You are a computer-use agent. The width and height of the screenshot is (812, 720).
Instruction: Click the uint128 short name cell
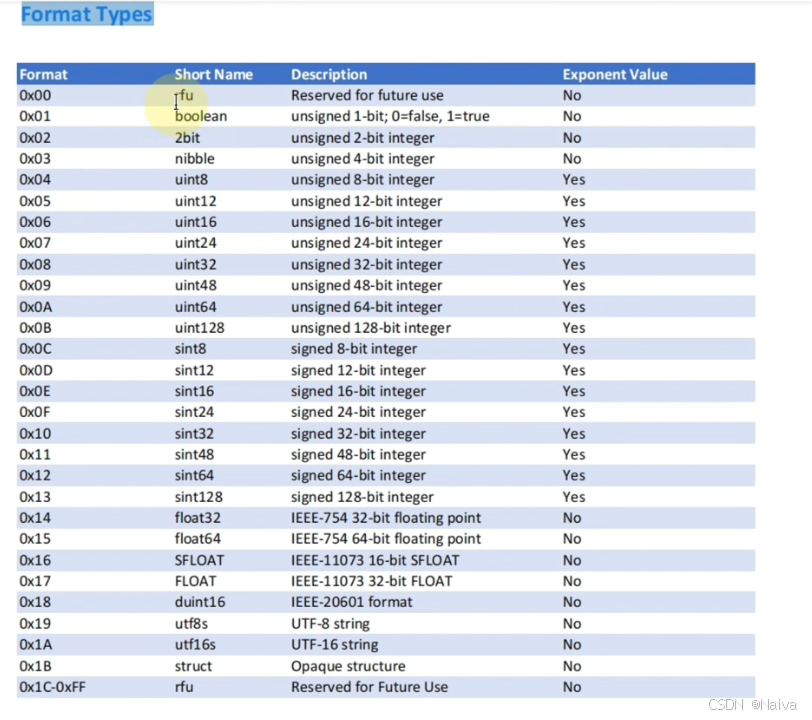coord(200,327)
